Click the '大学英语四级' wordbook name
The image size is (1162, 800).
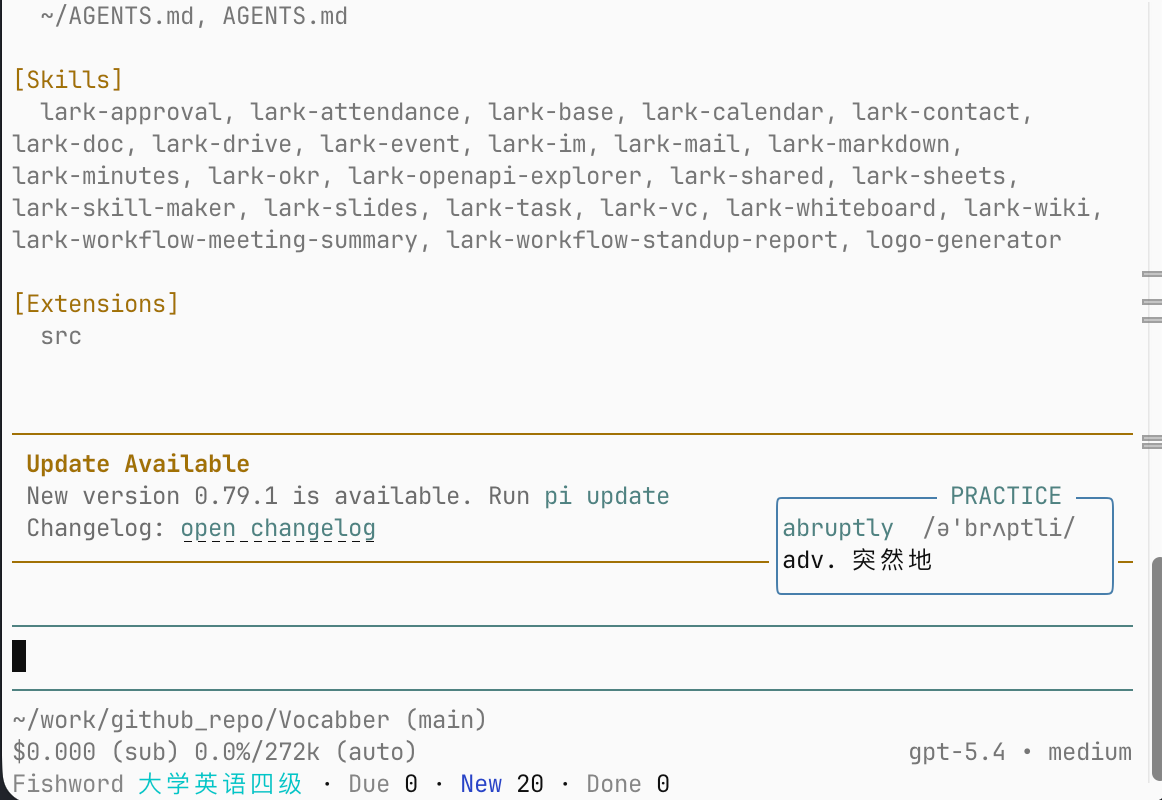220,784
